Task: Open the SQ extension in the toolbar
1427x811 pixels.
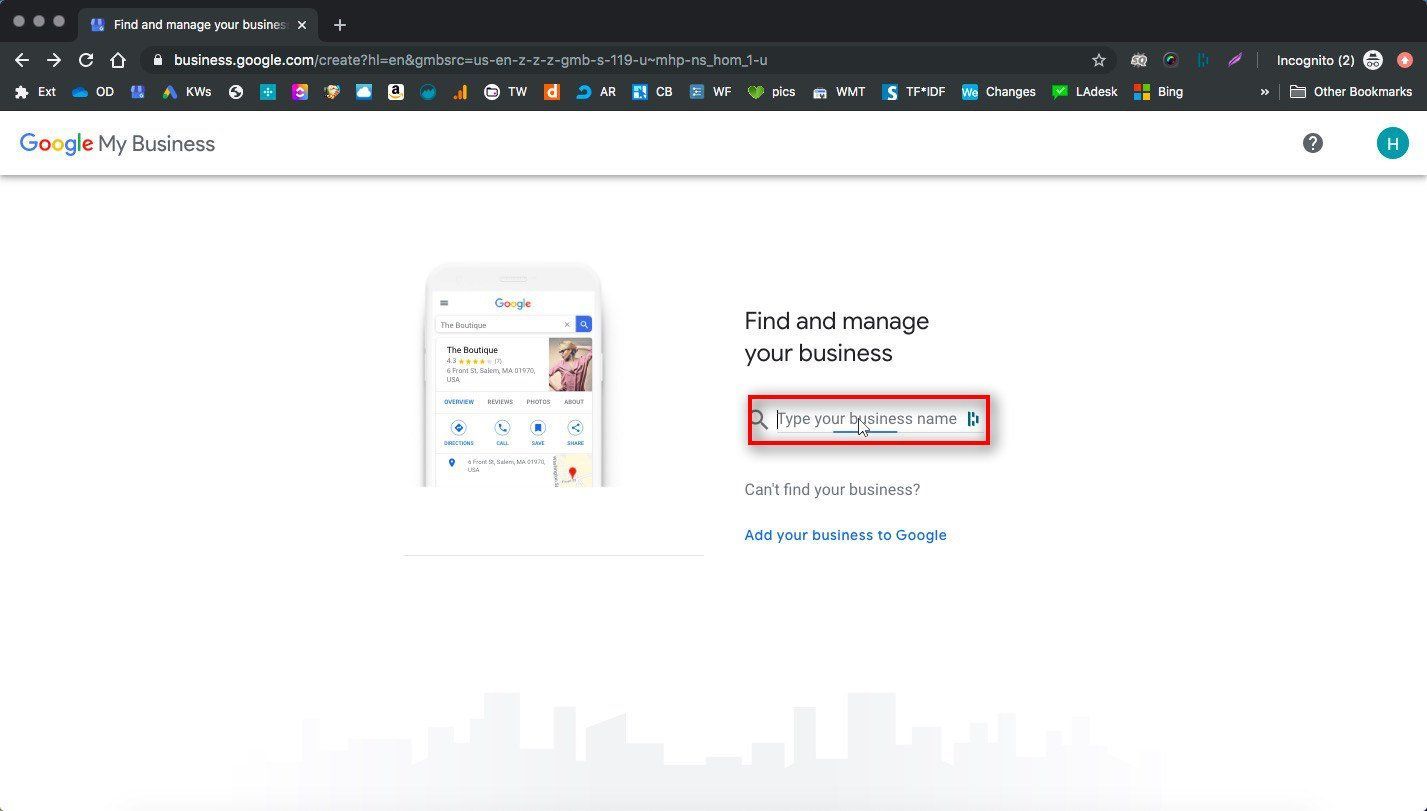Action: 1139,60
